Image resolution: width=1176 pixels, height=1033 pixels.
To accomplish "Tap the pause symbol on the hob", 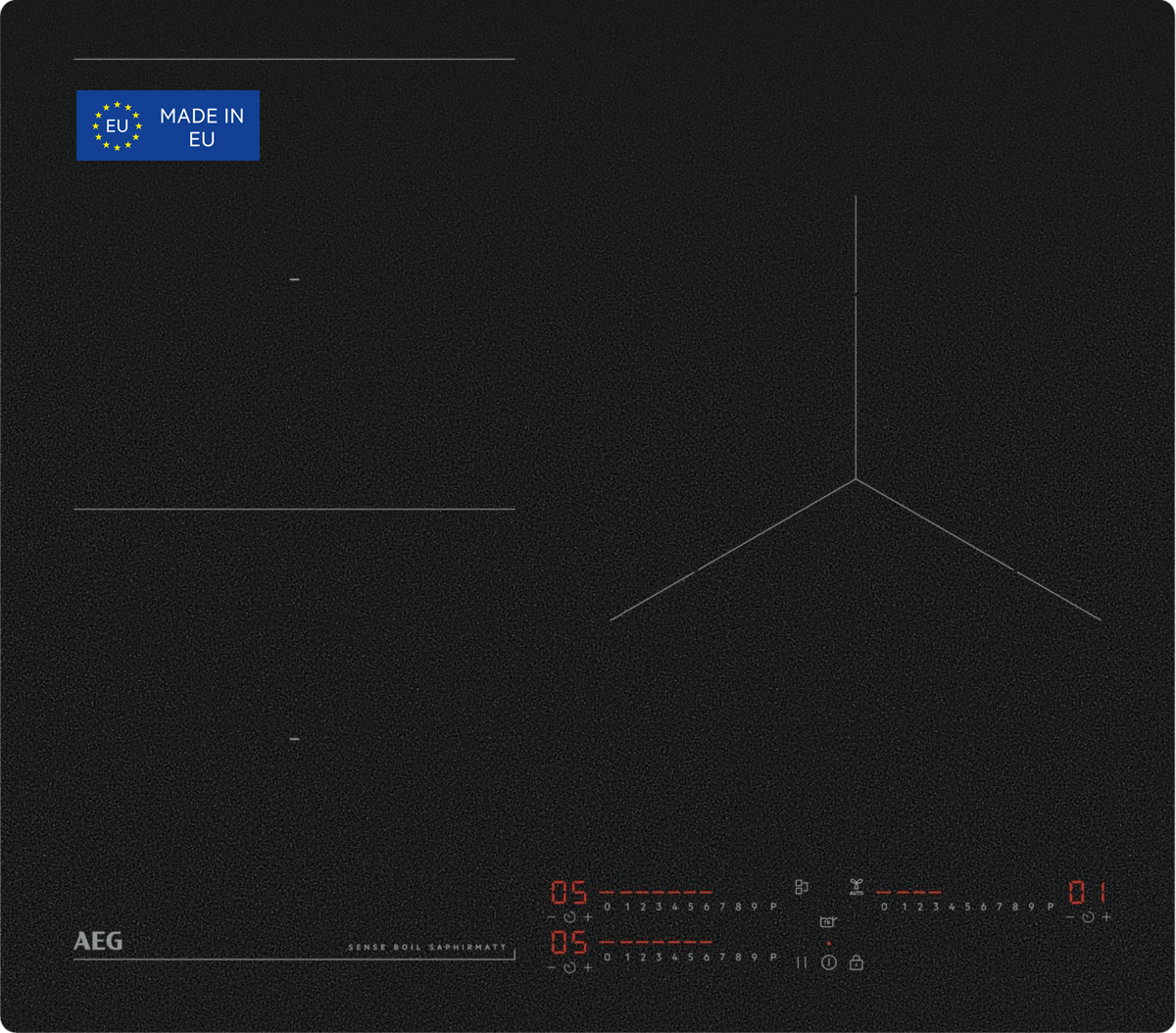I will coord(802,963).
